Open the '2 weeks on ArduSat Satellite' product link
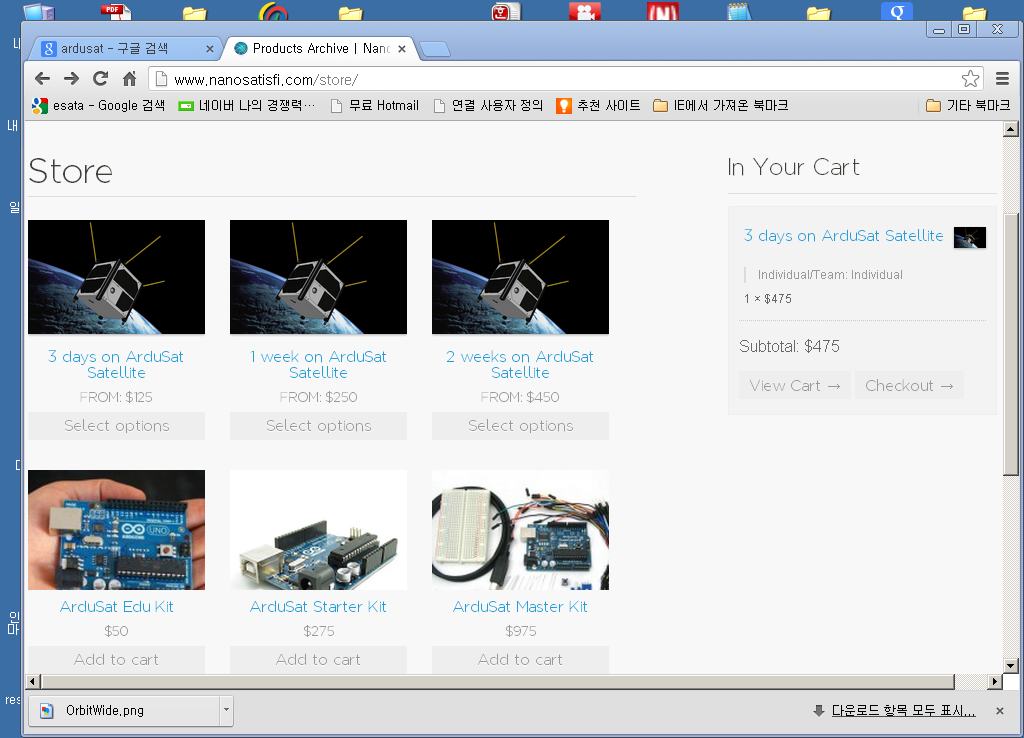Image resolution: width=1024 pixels, height=738 pixels. tap(520, 364)
